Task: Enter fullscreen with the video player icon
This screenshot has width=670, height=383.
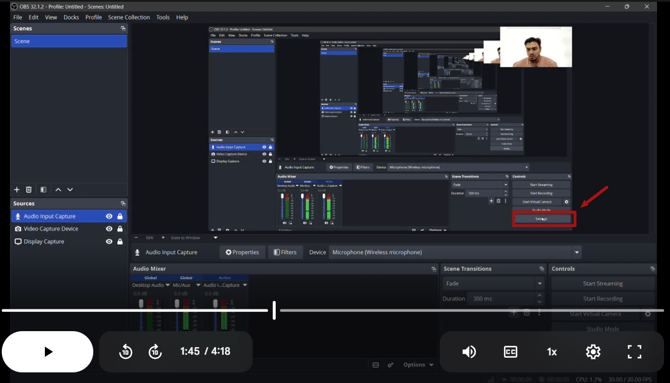Action: tap(635, 352)
